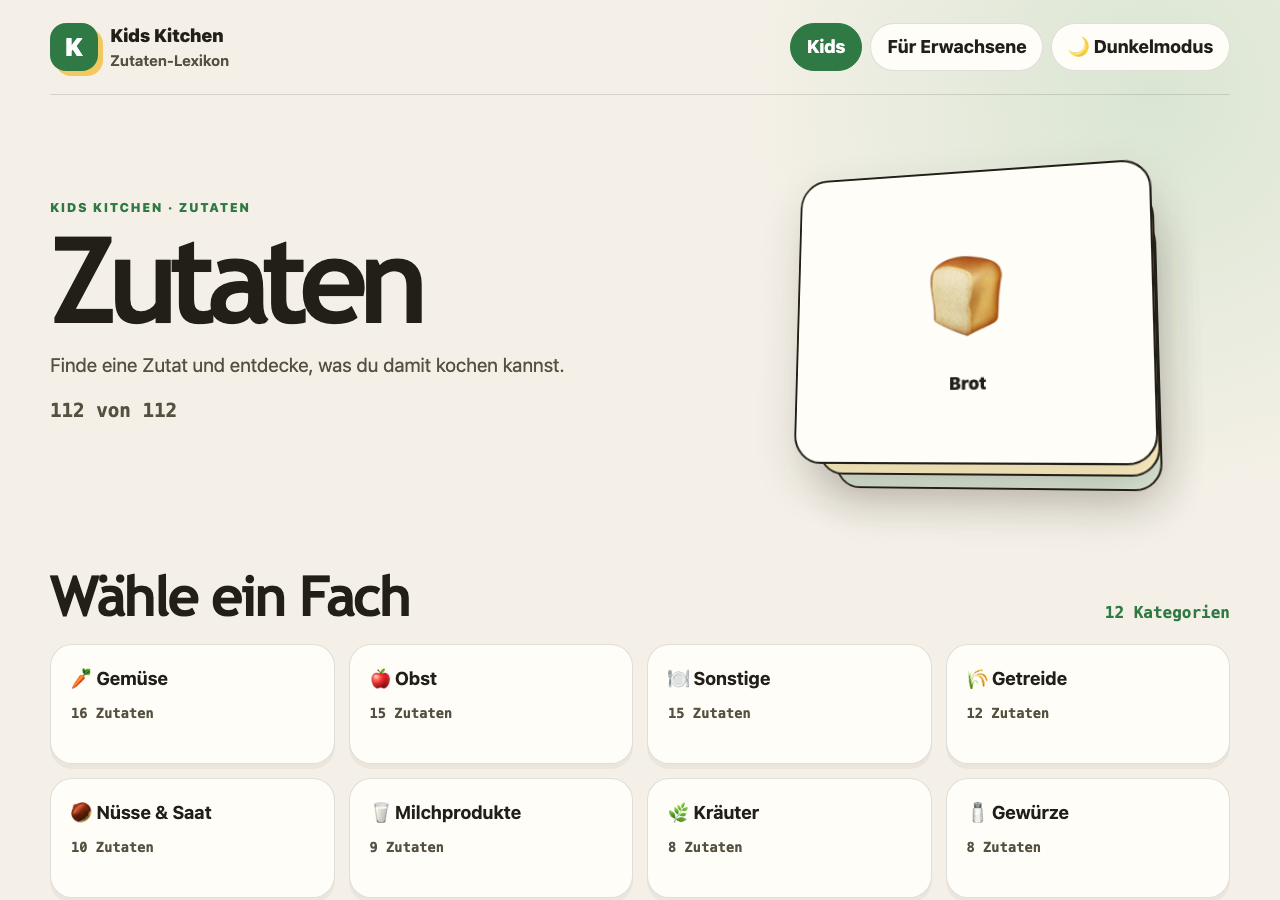Switch to Kids mode
Screen dimensions: 1280x900
pyautogui.click(x=826, y=47)
